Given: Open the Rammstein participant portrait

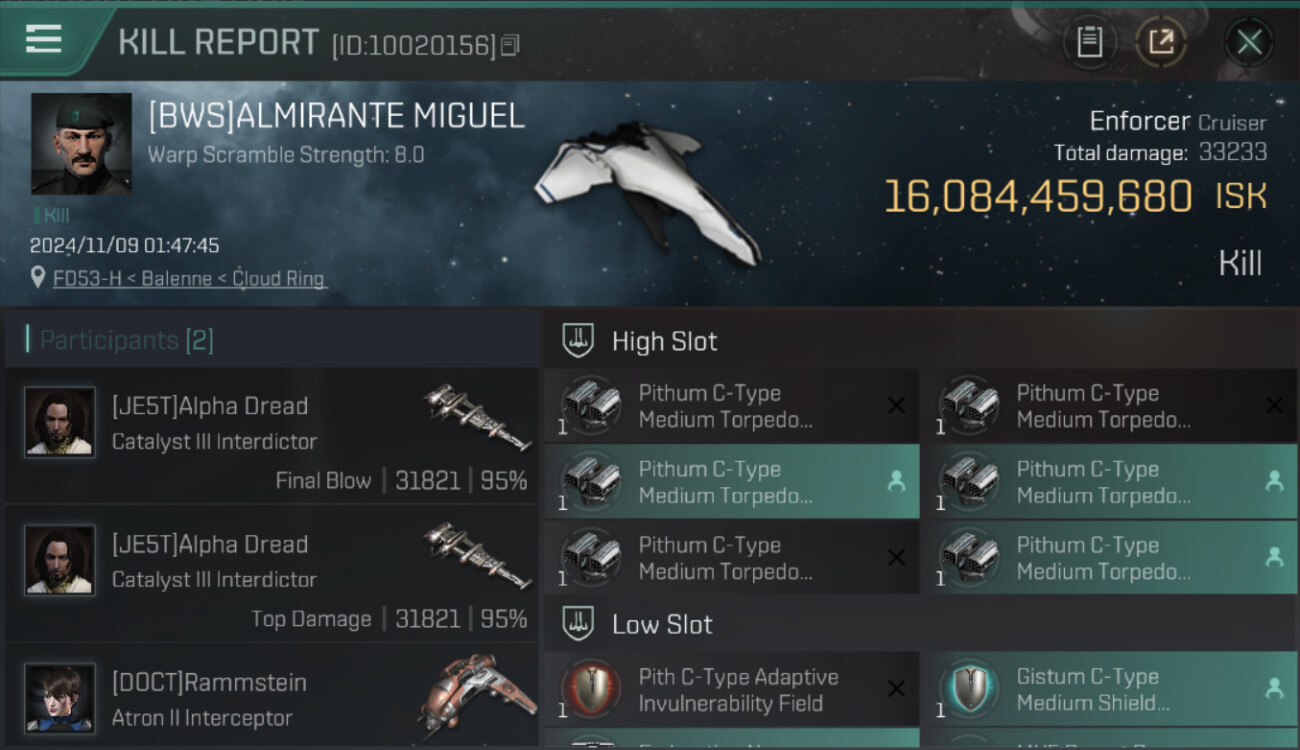Looking at the screenshot, I should click(x=60, y=697).
